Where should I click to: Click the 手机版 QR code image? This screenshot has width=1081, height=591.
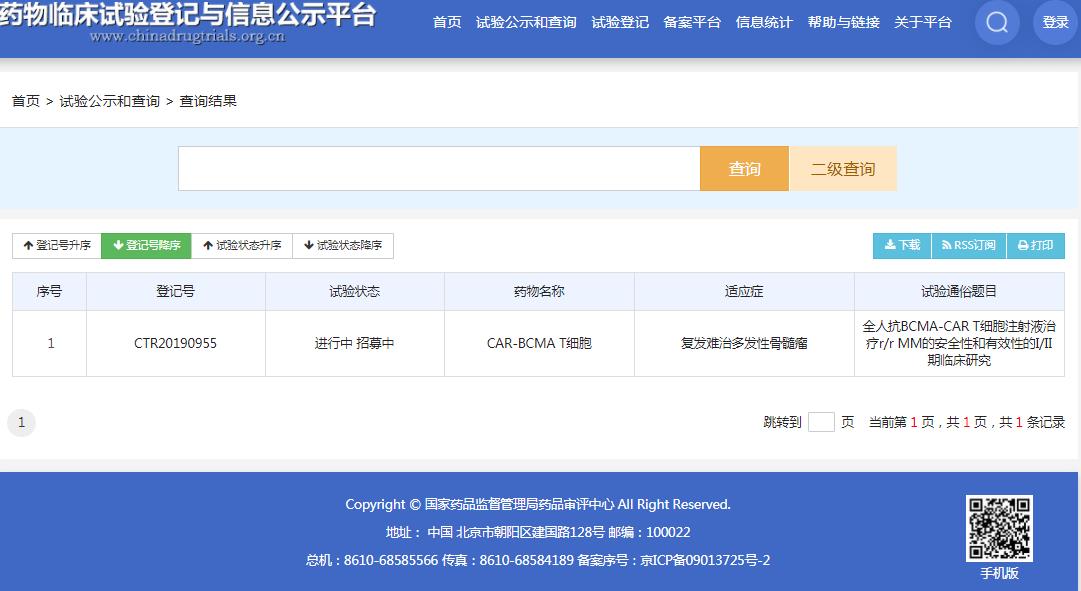pos(999,528)
